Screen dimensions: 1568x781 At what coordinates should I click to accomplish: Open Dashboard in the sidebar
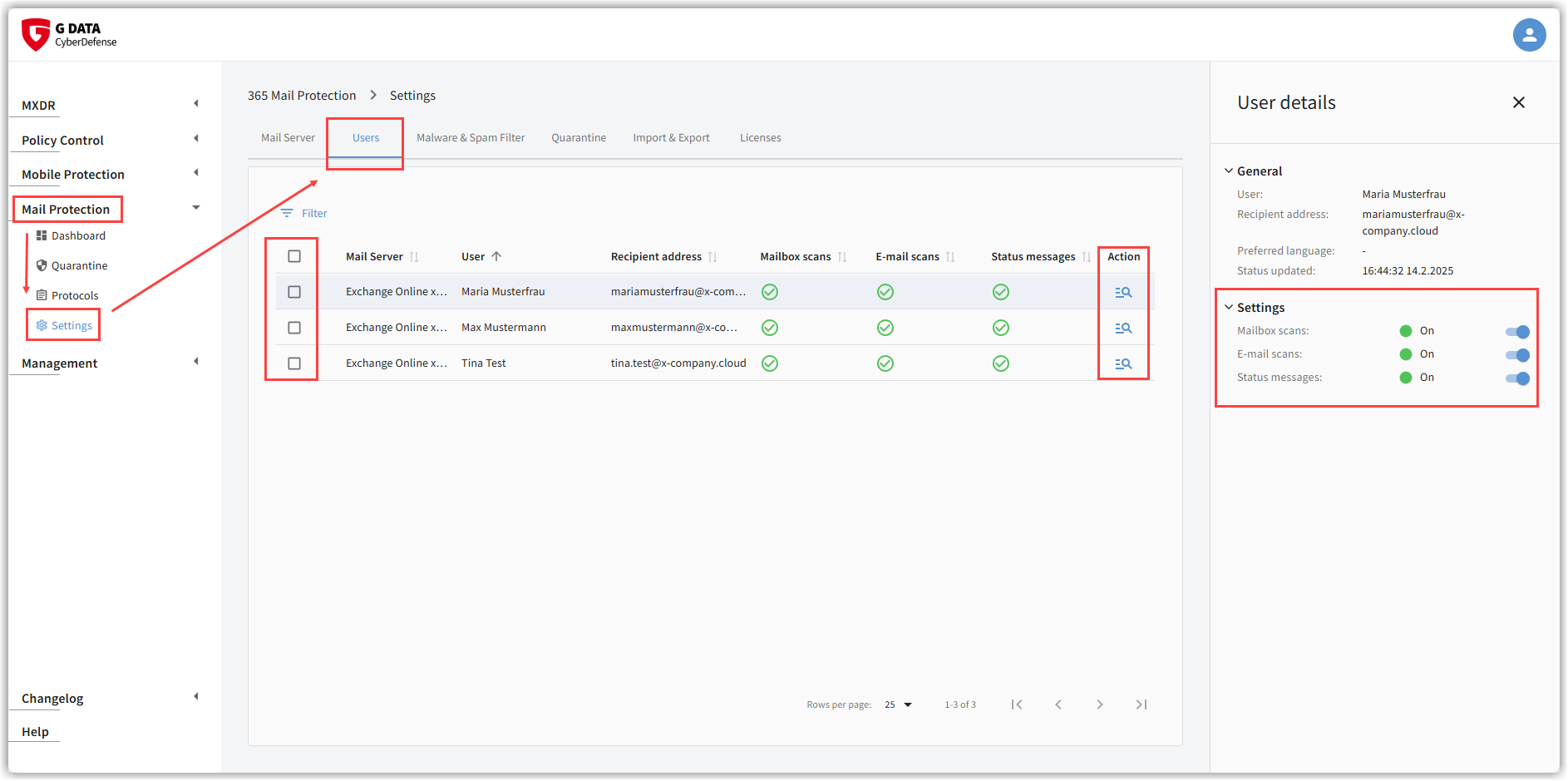78,235
